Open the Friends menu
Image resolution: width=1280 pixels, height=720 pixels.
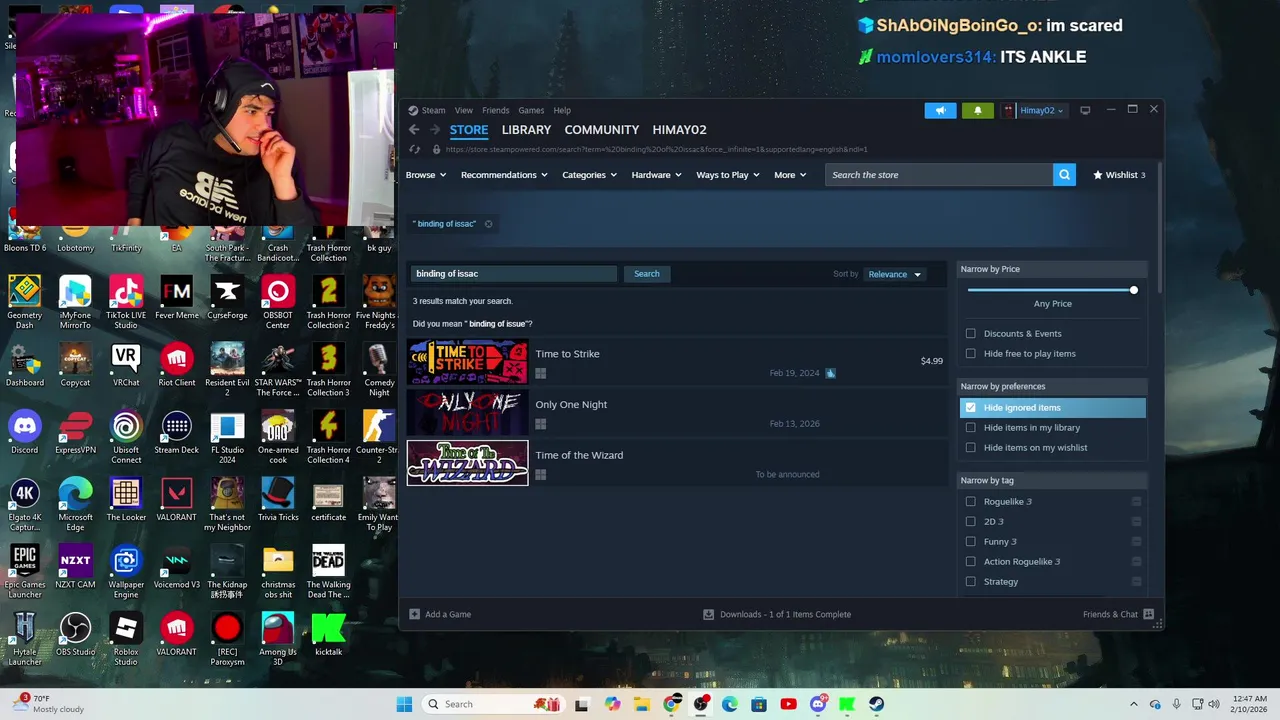(x=496, y=111)
